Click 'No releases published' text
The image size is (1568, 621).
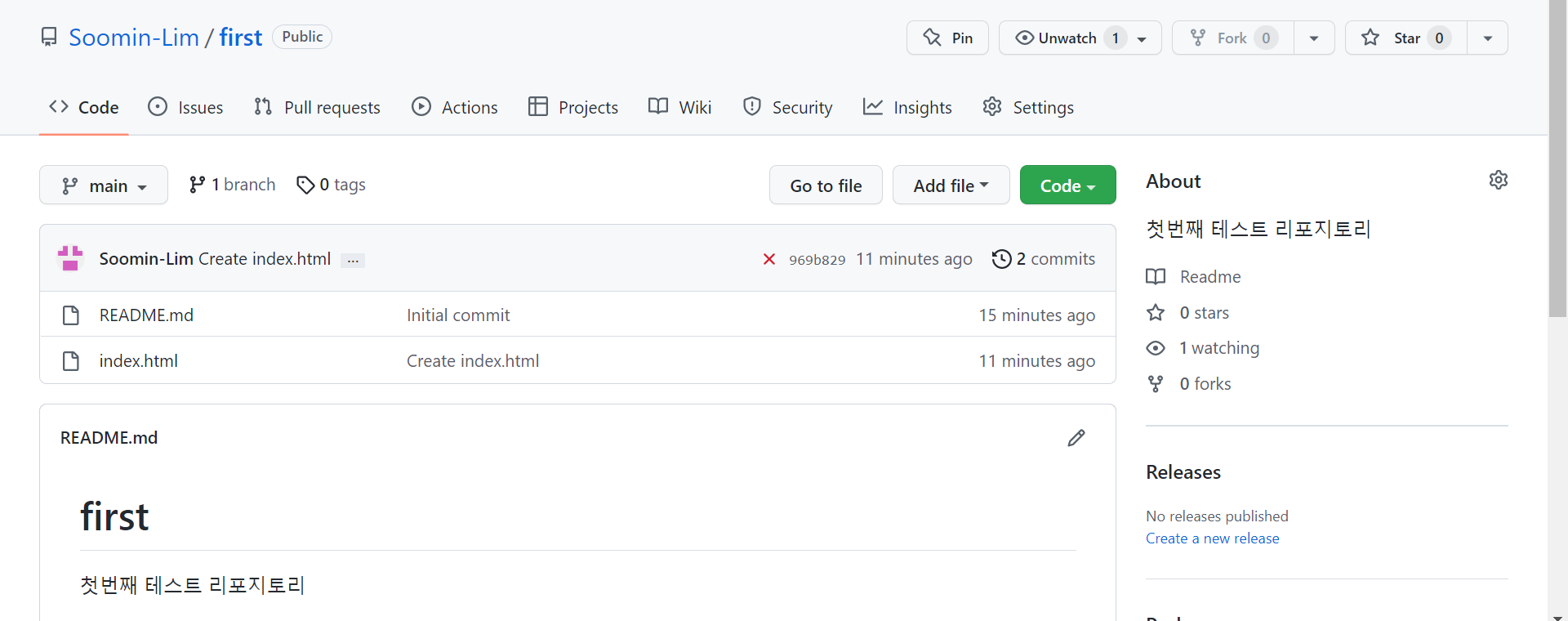[x=1217, y=516]
